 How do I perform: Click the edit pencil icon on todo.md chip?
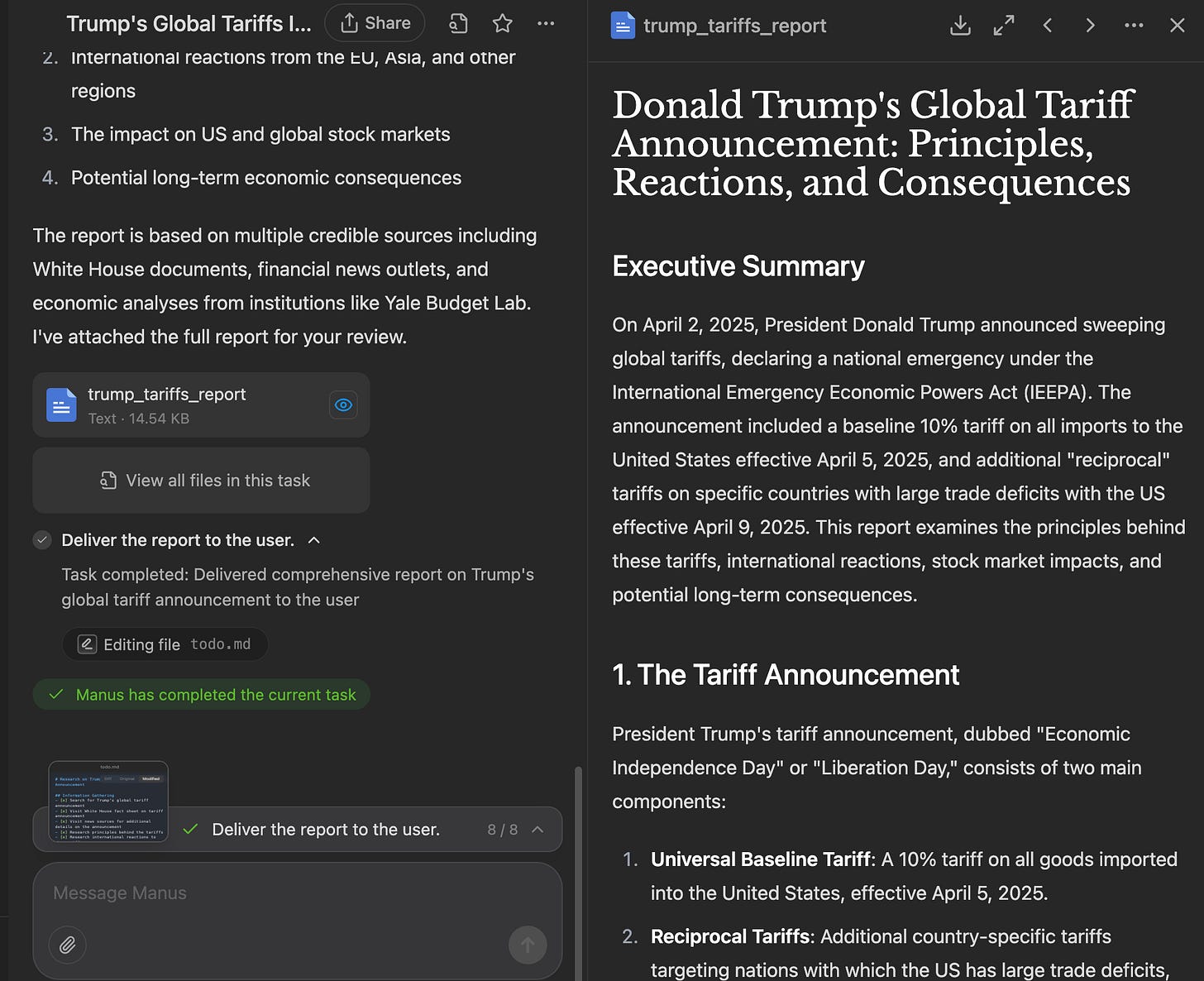(87, 644)
